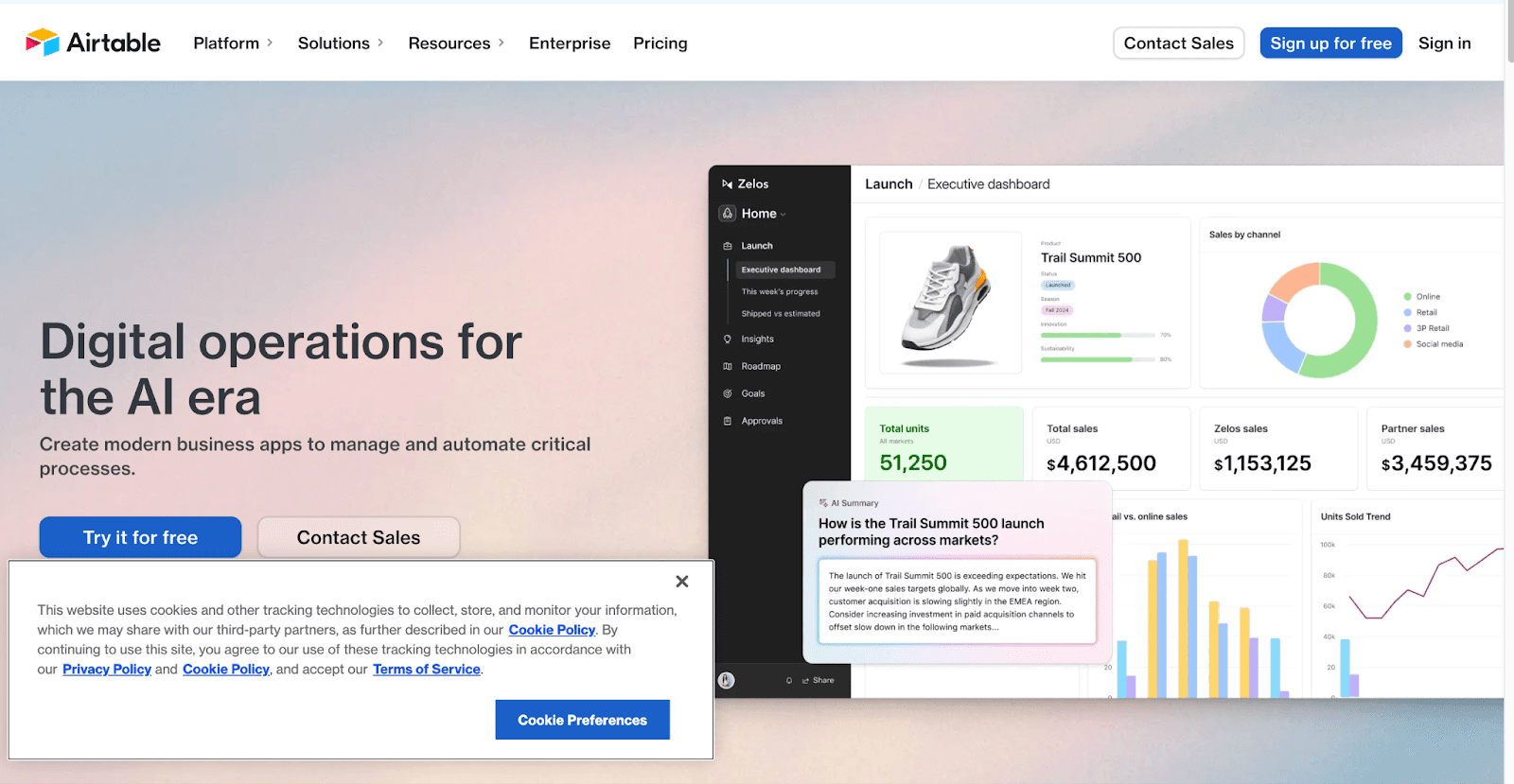1514x784 pixels.
Task: Click Contact Sales beside Try it for free
Action: pos(359,537)
